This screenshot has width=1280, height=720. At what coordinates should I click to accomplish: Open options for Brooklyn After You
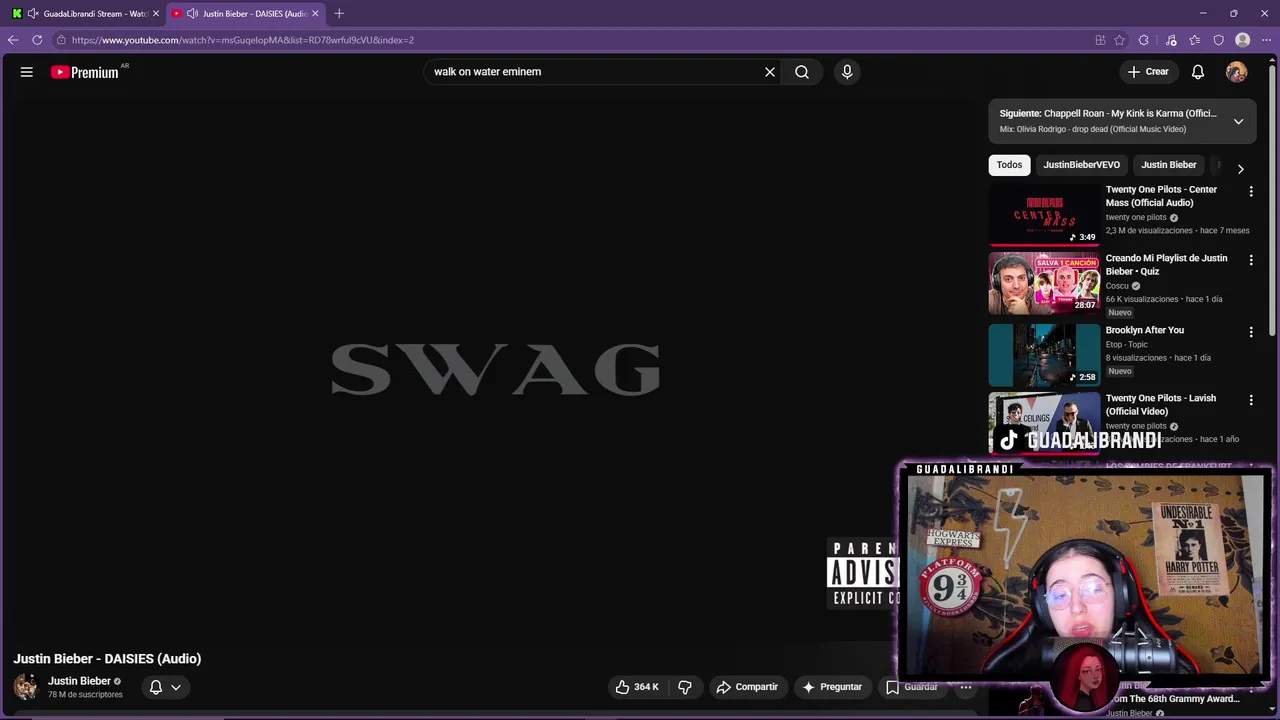1251,332
